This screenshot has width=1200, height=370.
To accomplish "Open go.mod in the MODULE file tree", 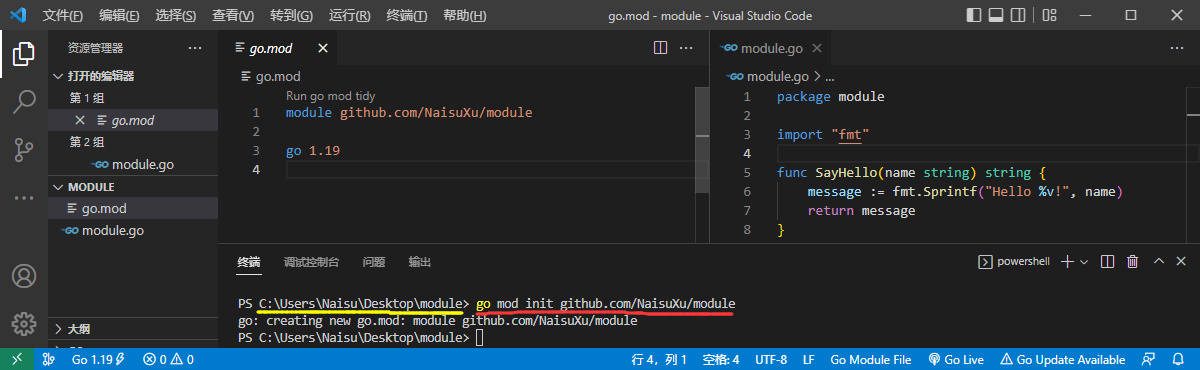I will pyautogui.click(x=133, y=208).
